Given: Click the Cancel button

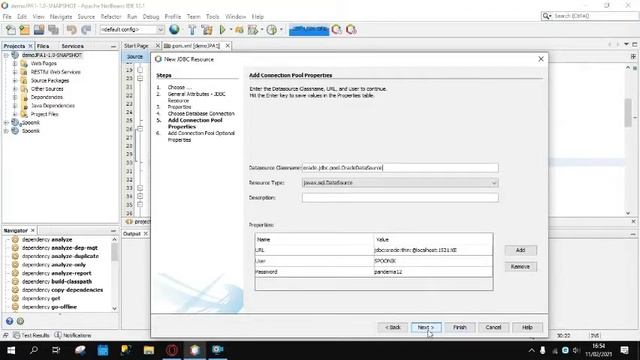Looking at the screenshot, I should [493, 327].
